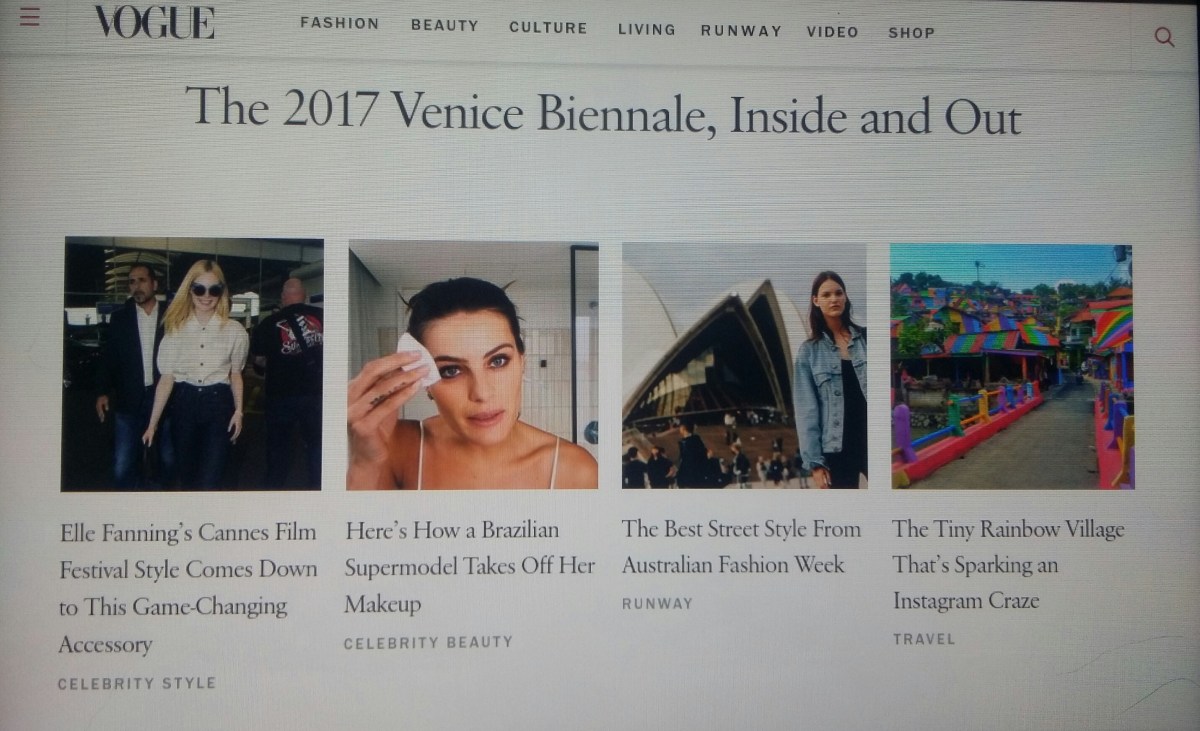Open the Elle Fanning Cannes photo thumbnail
This screenshot has width=1200, height=731.
(192, 364)
